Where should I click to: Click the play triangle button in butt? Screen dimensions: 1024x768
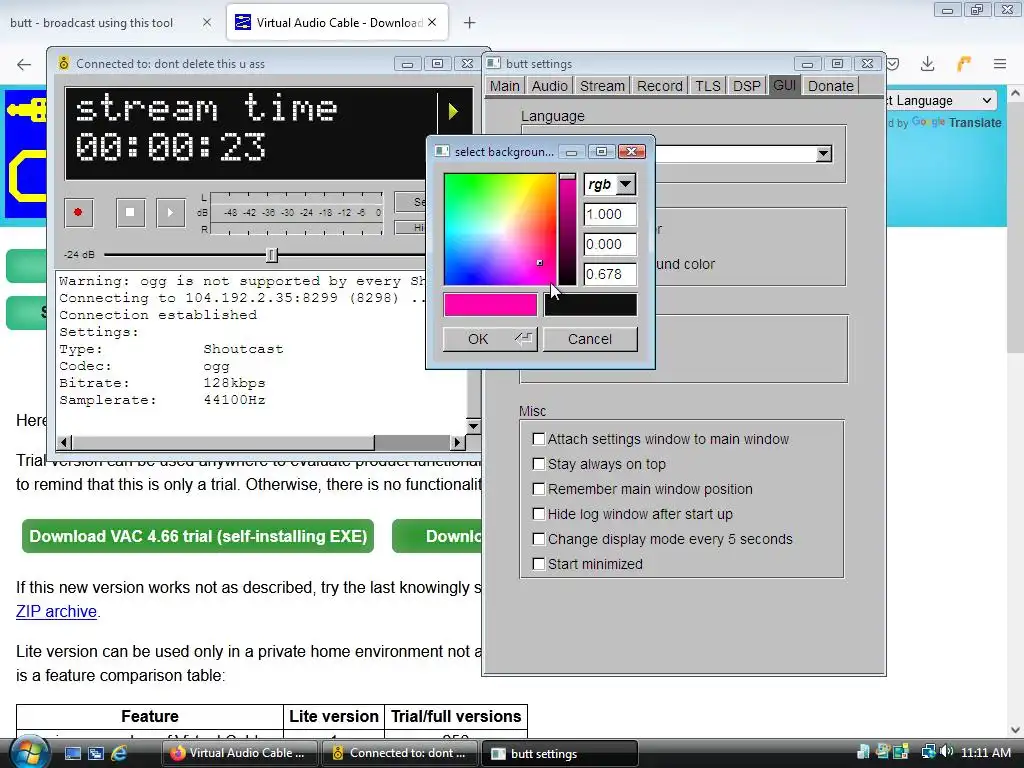tap(170, 212)
